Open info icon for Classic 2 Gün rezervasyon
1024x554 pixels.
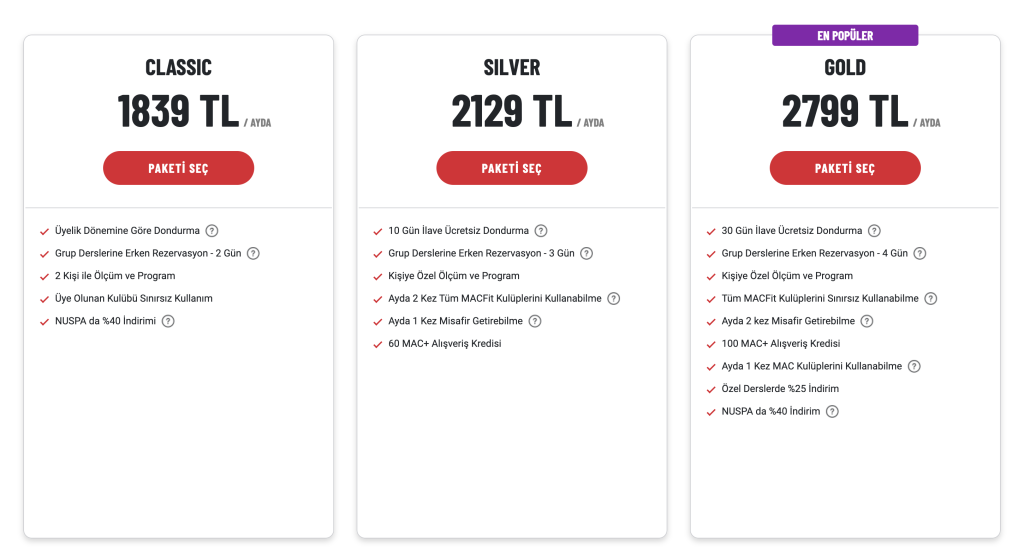click(253, 253)
